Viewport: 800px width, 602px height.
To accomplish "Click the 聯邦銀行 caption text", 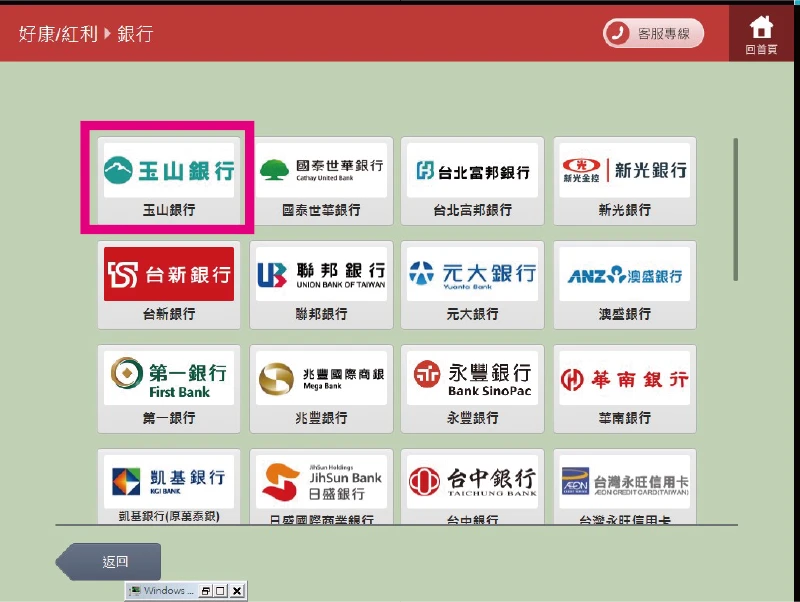I will point(321,314).
